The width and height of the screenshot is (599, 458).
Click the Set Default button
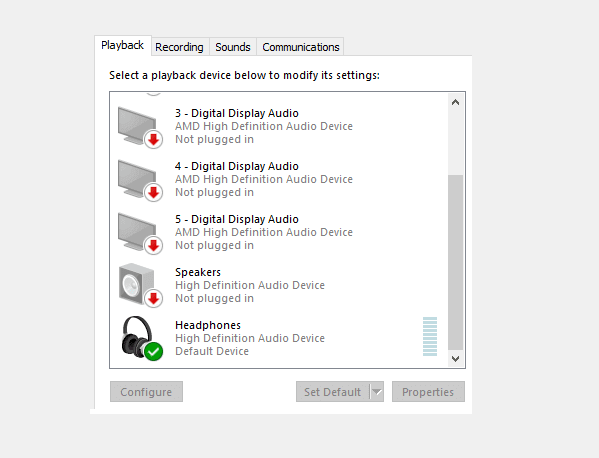click(333, 392)
